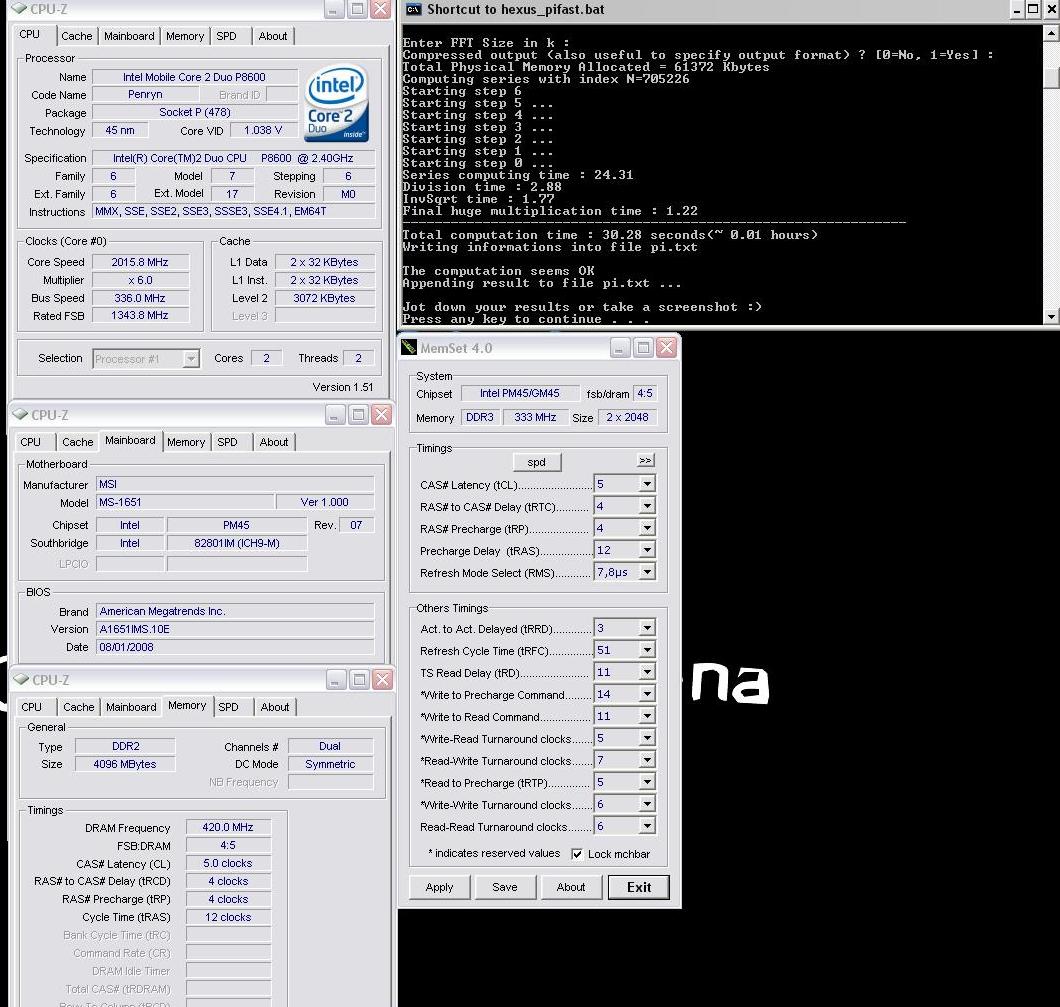Click the About button in MemSet
The height and width of the screenshot is (1007, 1060).
(x=571, y=887)
